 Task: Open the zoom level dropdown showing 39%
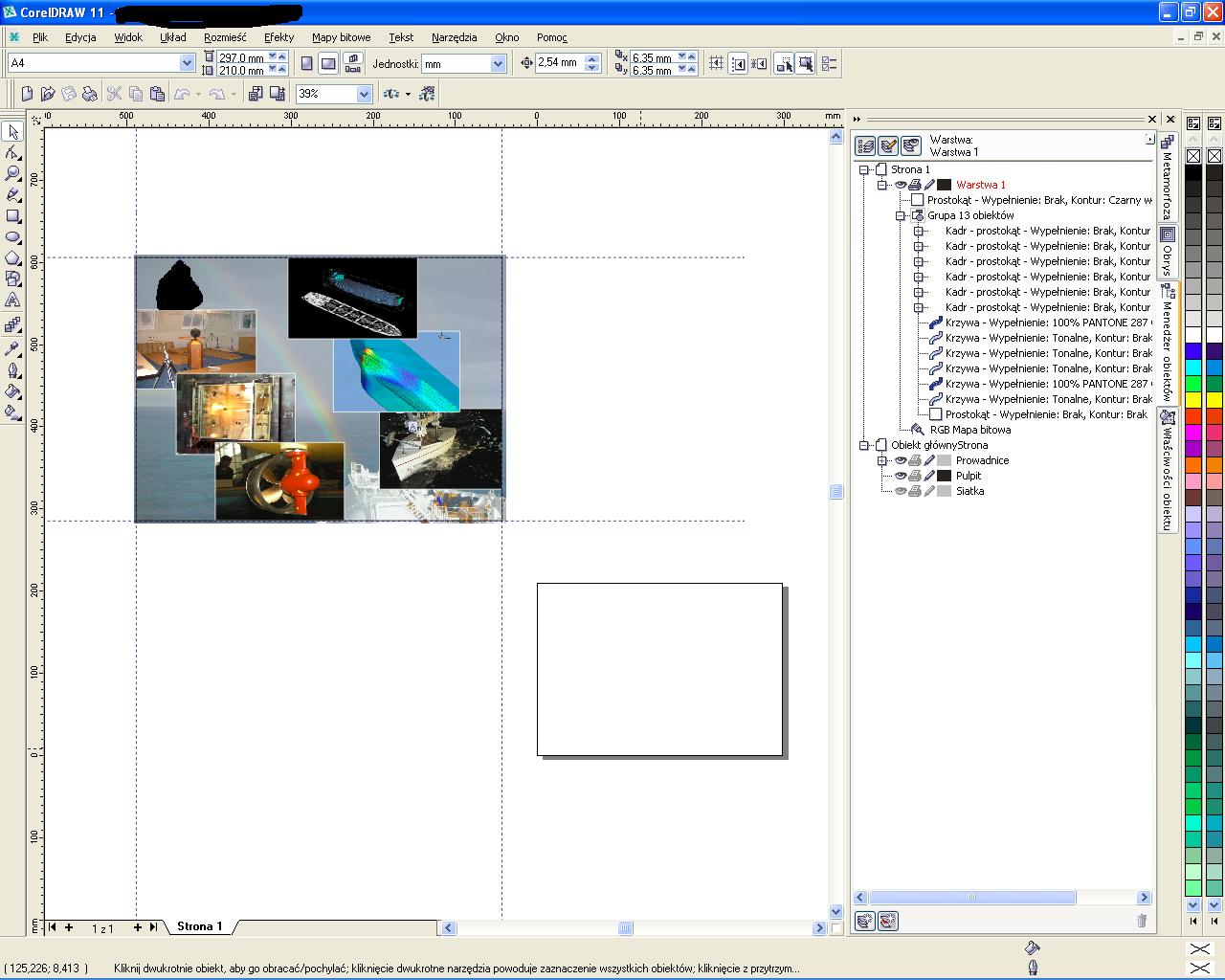pyautogui.click(x=364, y=94)
